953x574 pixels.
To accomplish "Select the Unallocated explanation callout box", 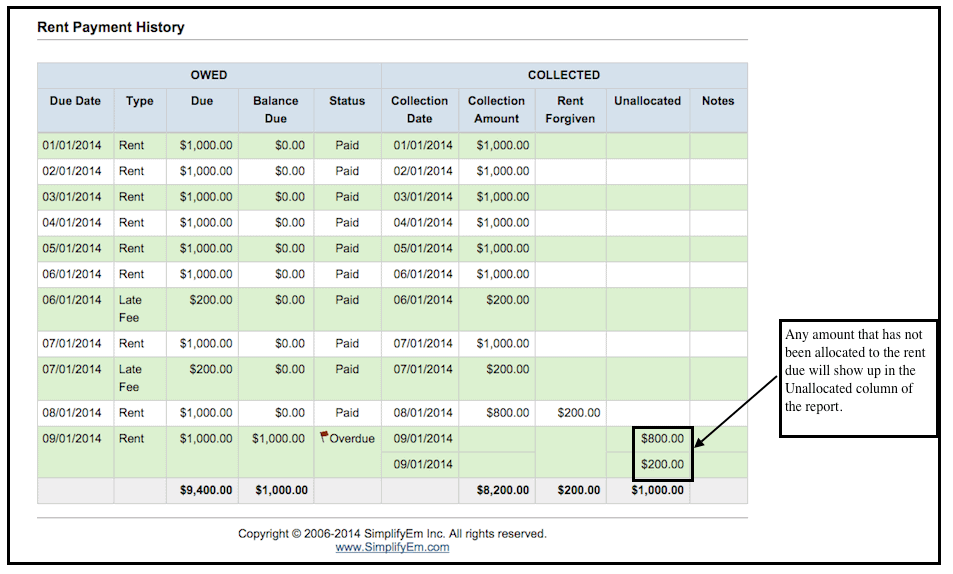I will pyautogui.click(x=858, y=376).
